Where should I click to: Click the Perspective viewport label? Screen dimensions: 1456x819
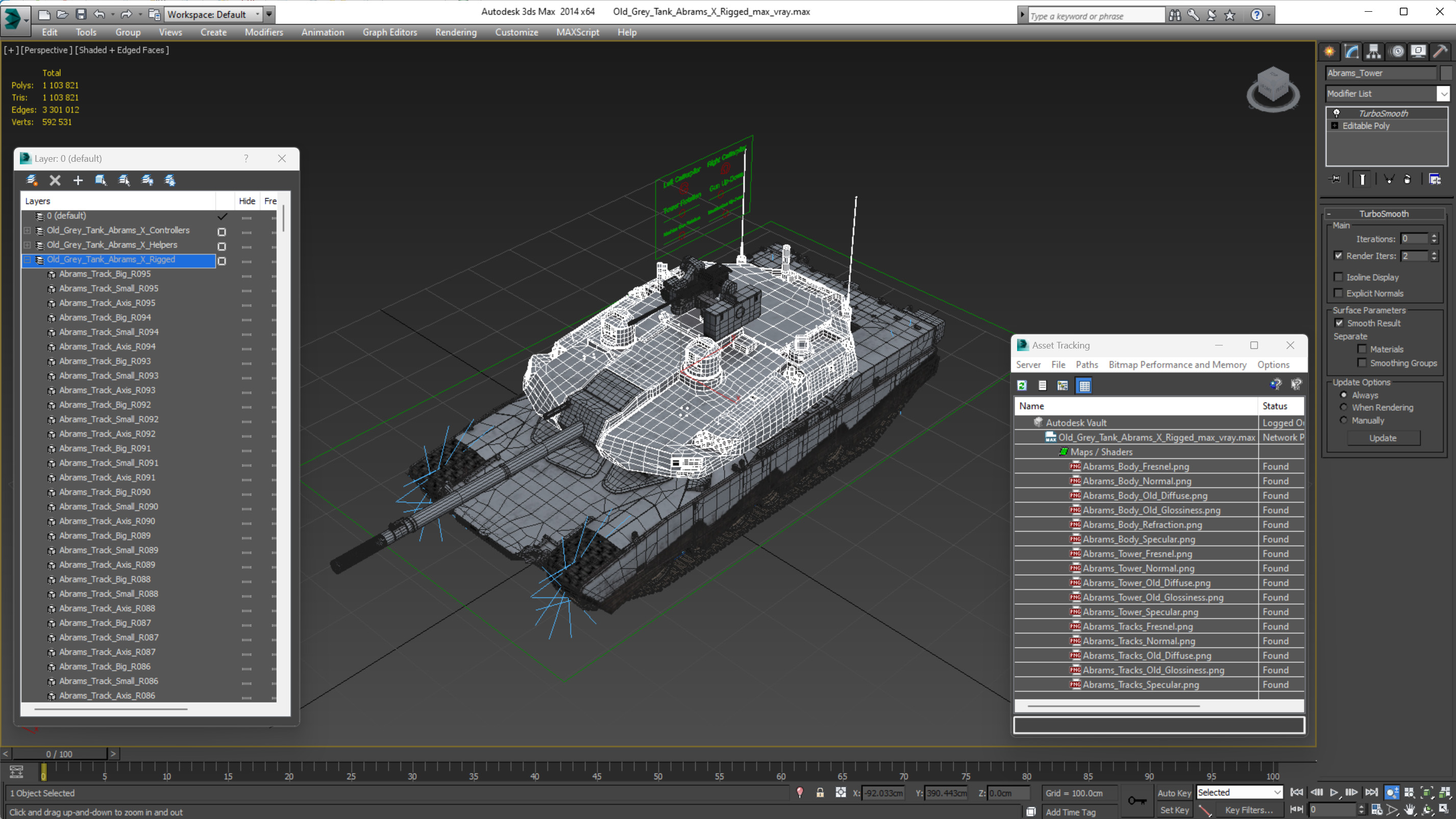click(46, 49)
